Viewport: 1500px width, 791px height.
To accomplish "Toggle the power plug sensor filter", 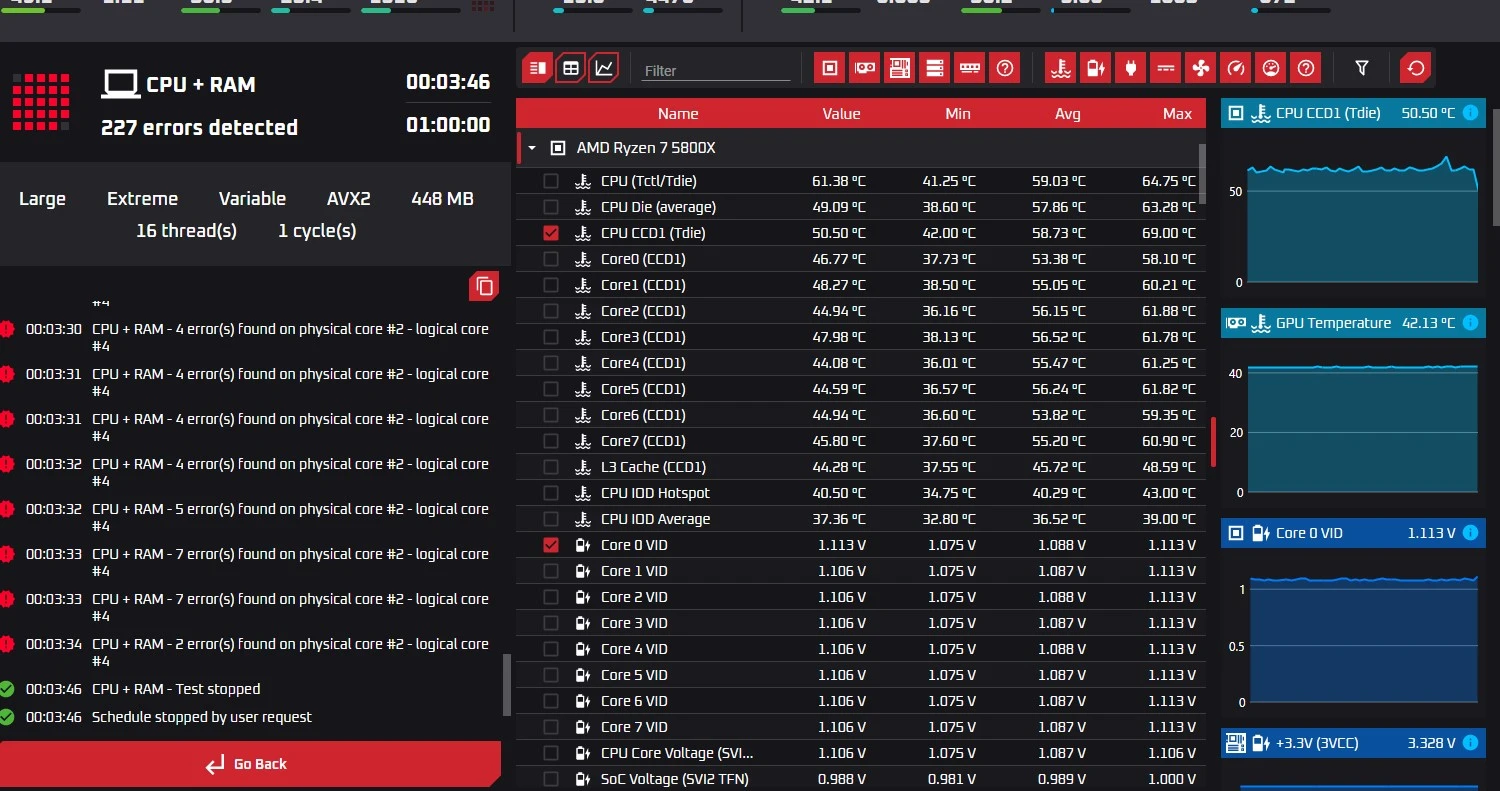I will 1132,68.
